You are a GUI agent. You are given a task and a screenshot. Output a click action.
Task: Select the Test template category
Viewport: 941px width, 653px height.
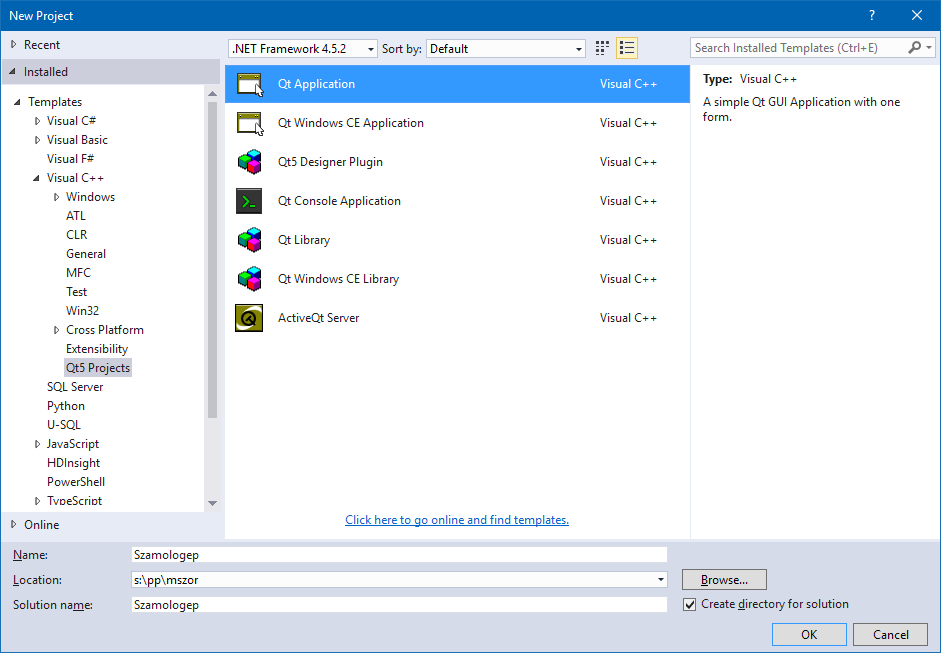[x=76, y=292]
